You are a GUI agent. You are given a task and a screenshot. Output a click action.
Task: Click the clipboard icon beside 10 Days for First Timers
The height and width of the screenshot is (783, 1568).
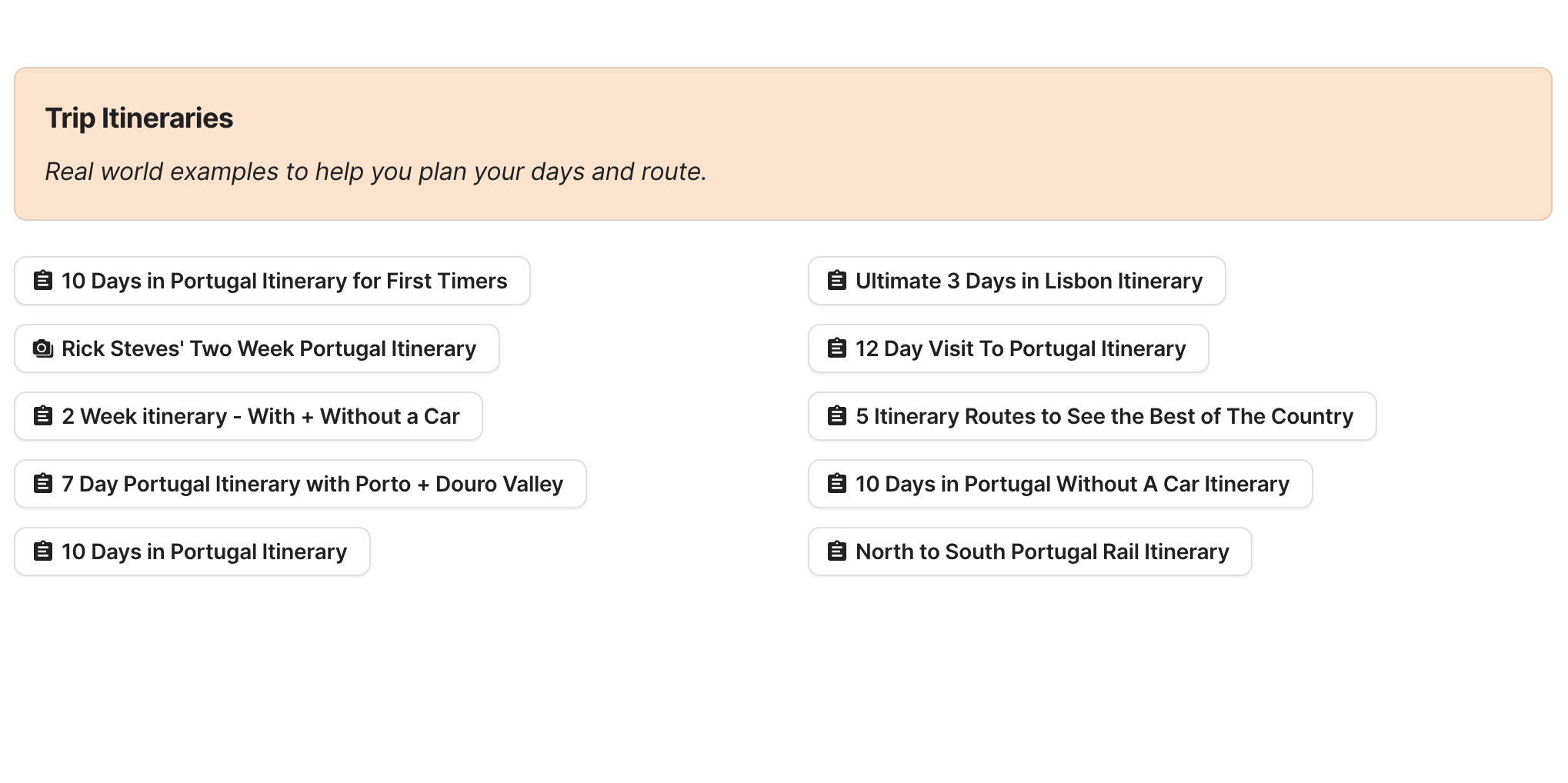click(x=43, y=281)
